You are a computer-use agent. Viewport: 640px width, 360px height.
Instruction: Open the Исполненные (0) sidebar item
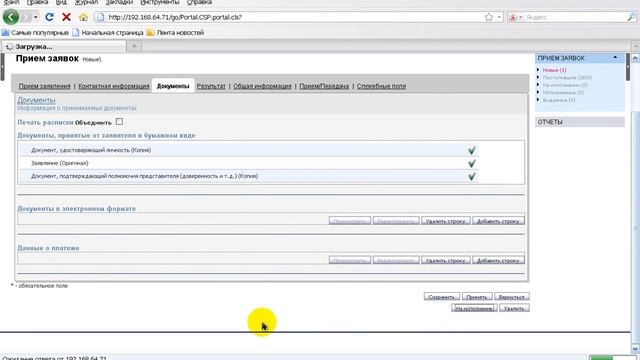click(x=563, y=93)
